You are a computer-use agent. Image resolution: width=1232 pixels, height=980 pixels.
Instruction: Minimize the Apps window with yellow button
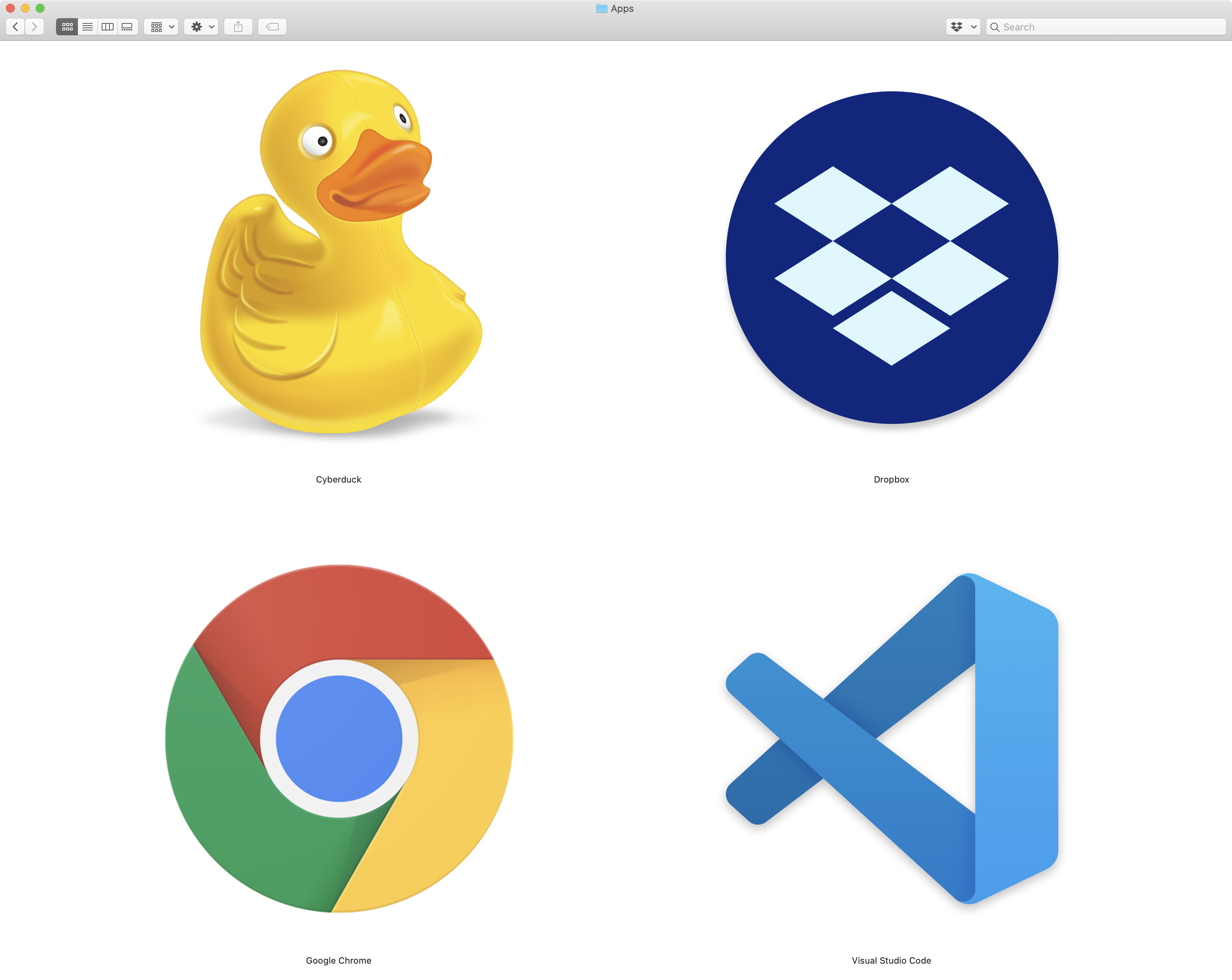click(x=25, y=8)
